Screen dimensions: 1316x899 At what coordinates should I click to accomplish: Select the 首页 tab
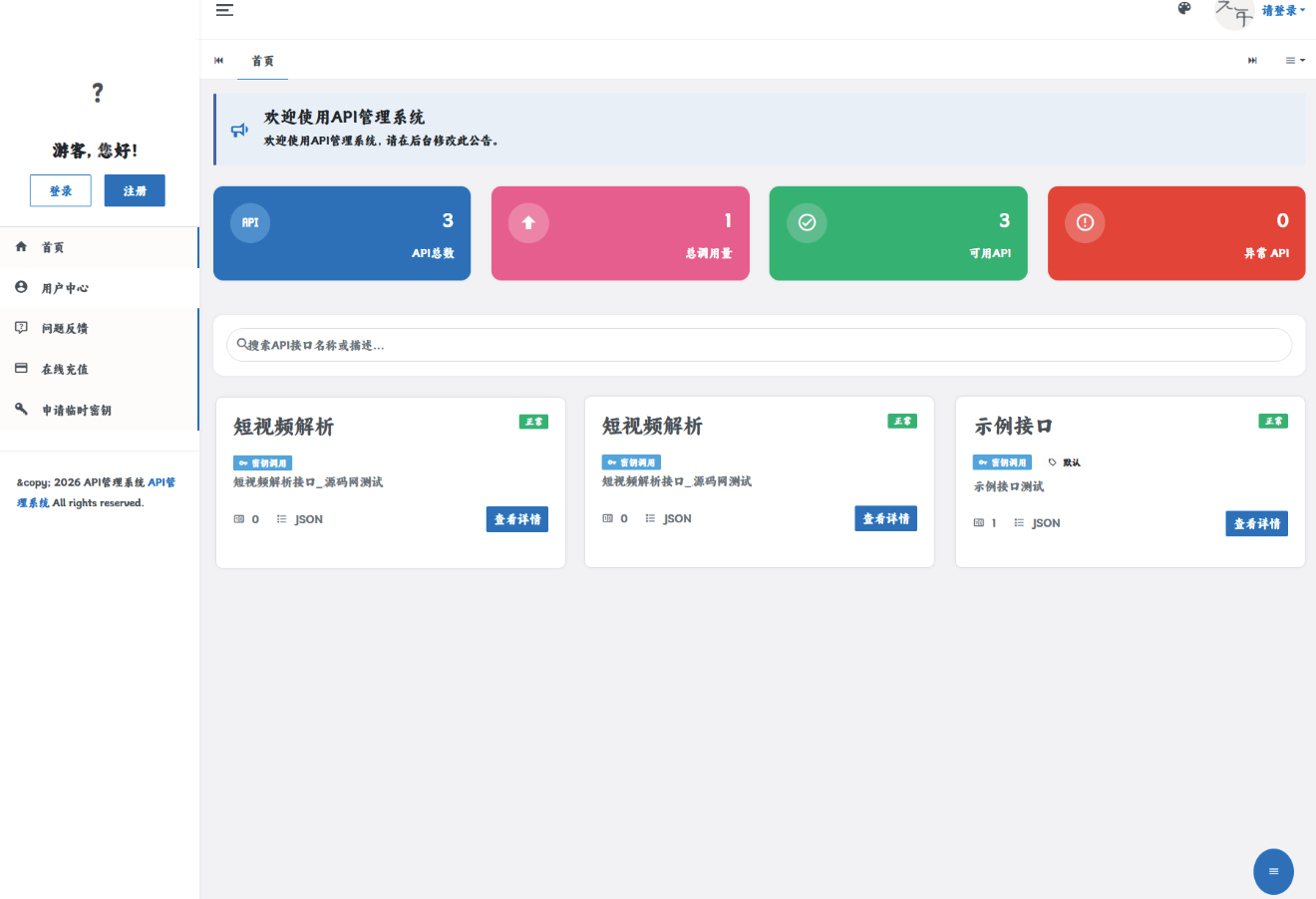tap(262, 61)
